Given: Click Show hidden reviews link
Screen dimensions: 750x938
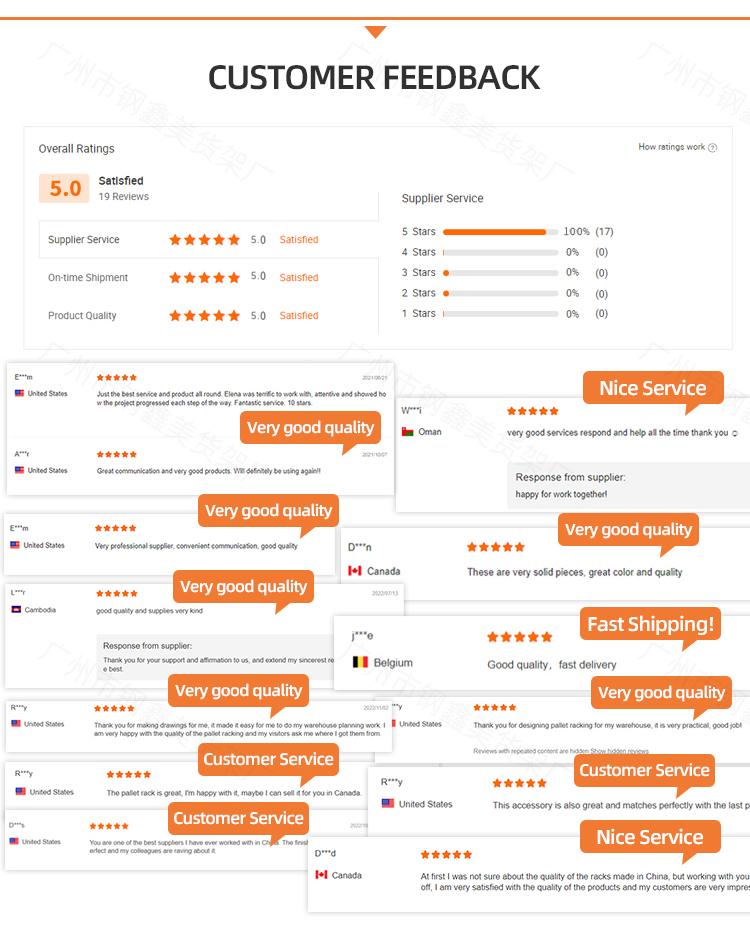Looking at the screenshot, I should coord(619,751).
